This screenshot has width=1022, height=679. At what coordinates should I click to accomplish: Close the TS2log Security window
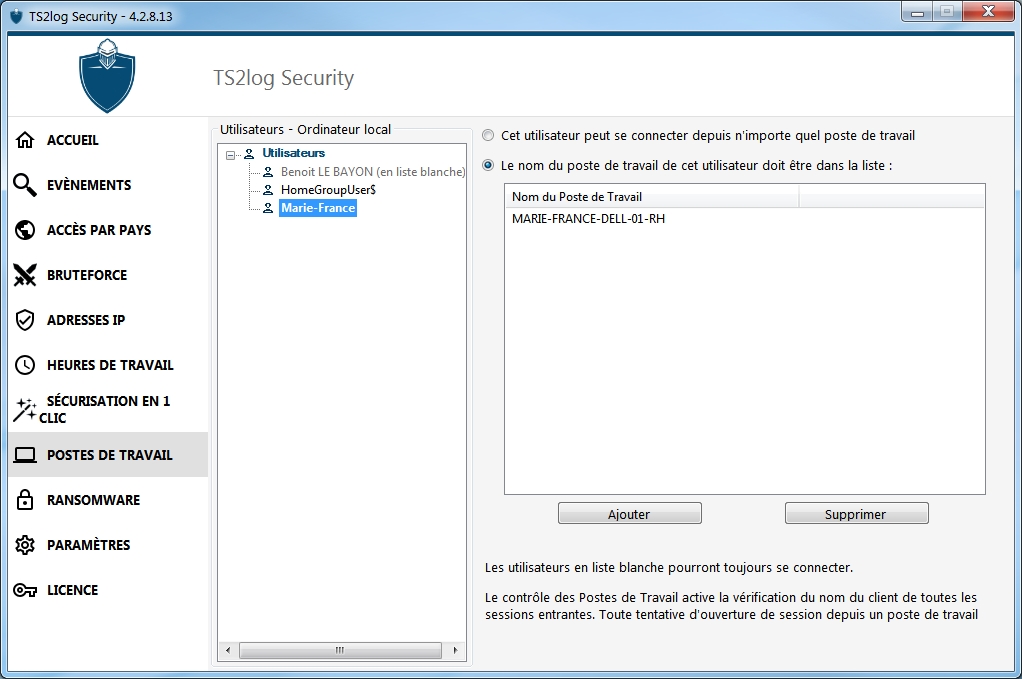coord(988,12)
